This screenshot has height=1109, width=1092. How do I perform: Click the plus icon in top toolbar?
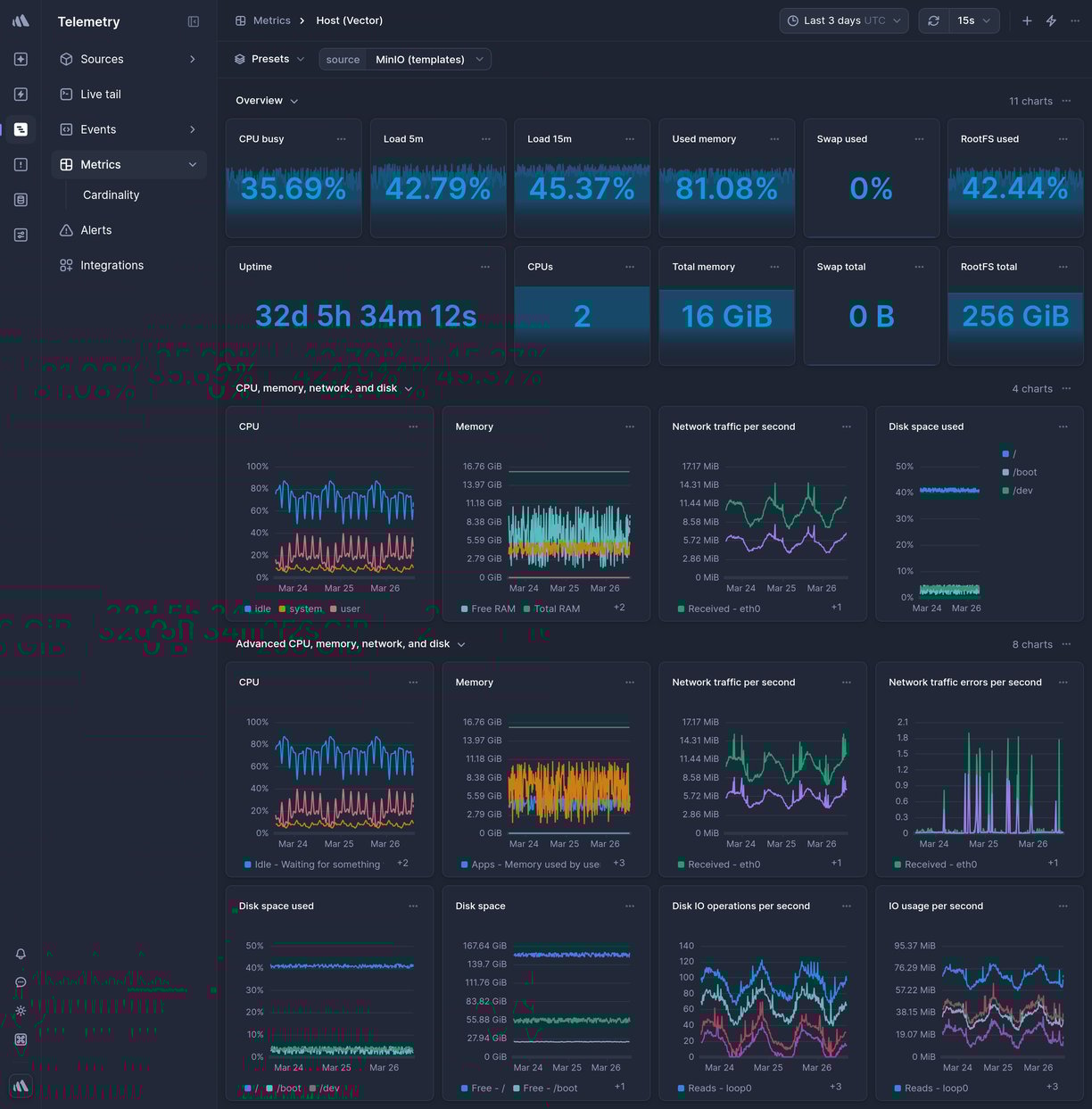pyautogui.click(x=1026, y=20)
